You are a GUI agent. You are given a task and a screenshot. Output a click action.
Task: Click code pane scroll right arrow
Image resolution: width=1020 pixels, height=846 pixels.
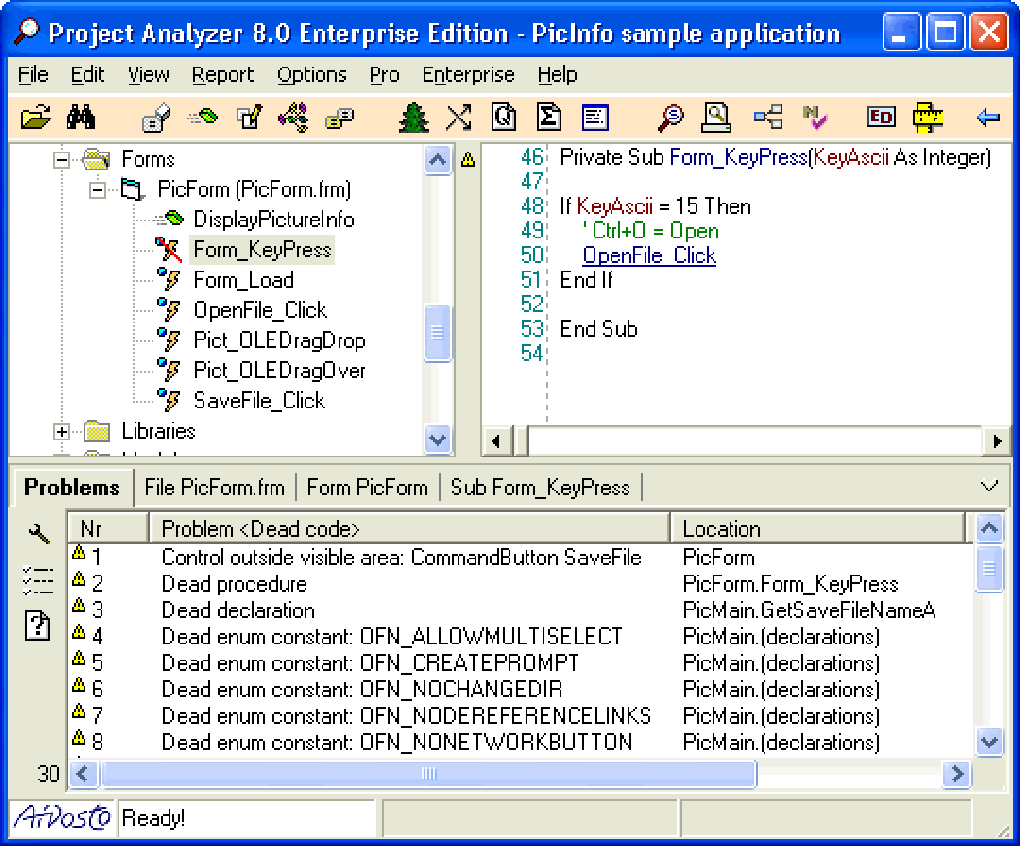click(997, 442)
